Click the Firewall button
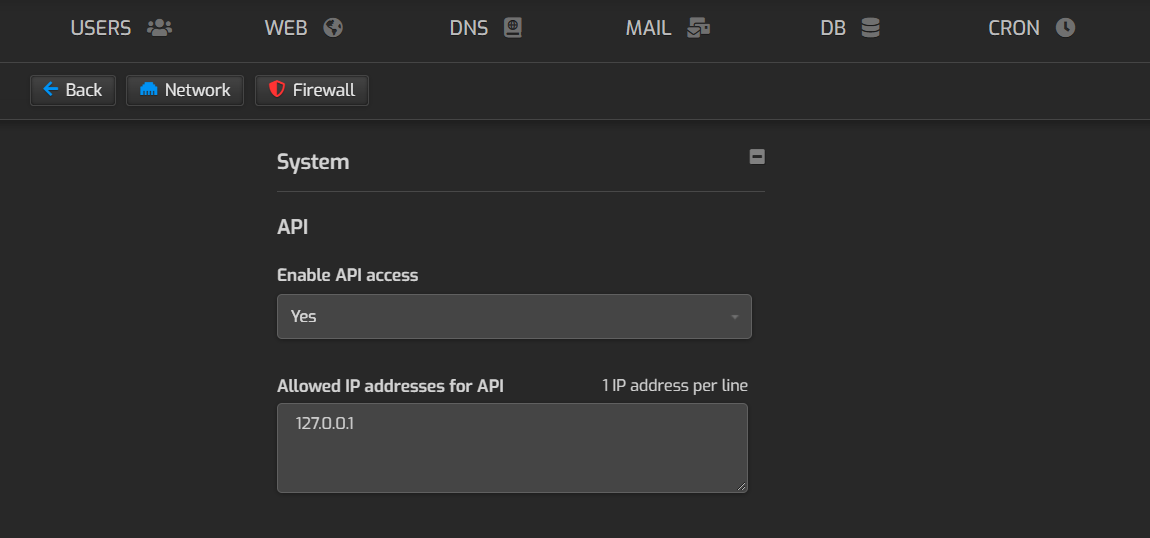This screenshot has width=1150, height=538. [x=312, y=90]
